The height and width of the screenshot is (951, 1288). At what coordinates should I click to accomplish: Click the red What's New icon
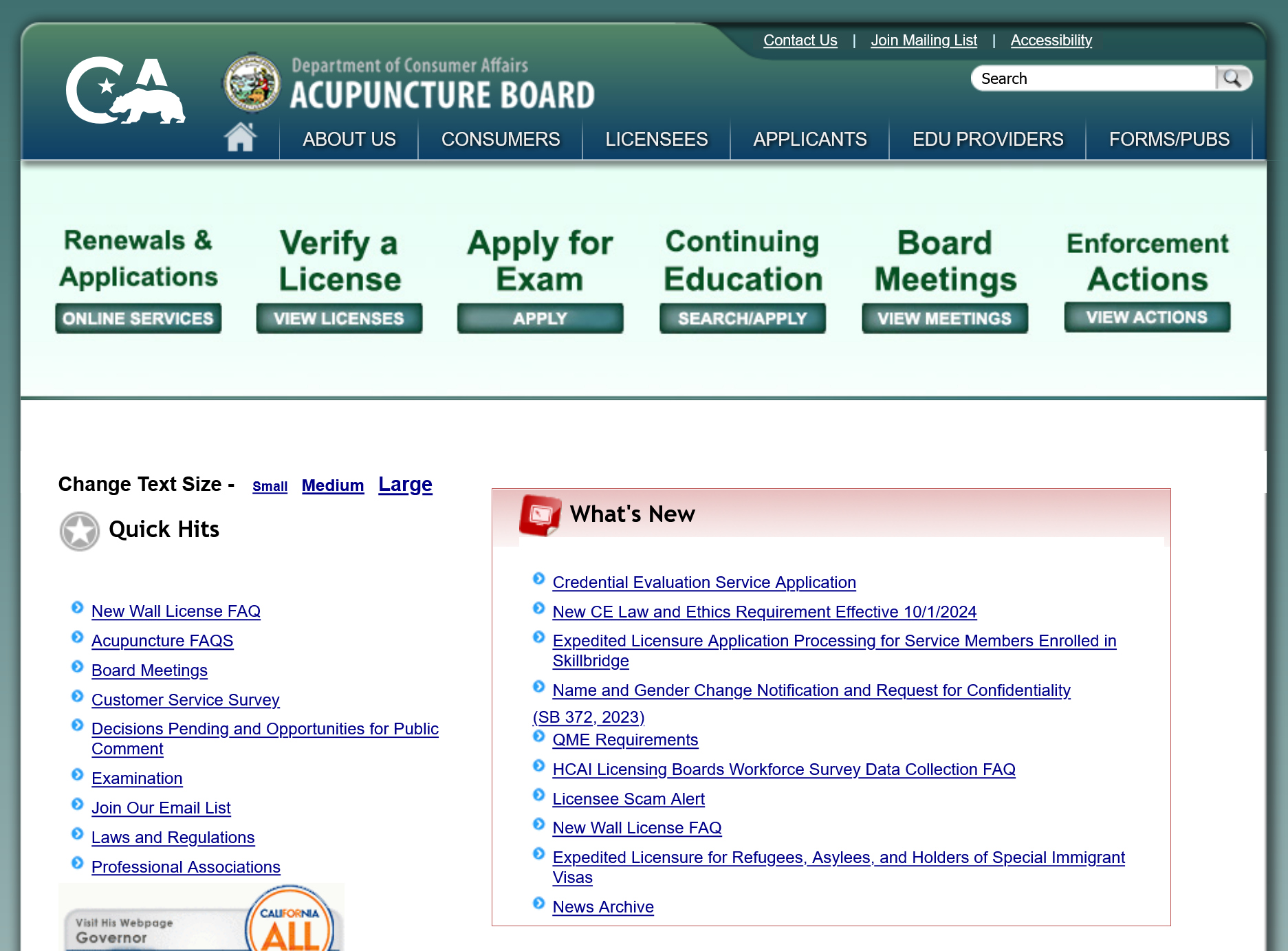pos(540,515)
